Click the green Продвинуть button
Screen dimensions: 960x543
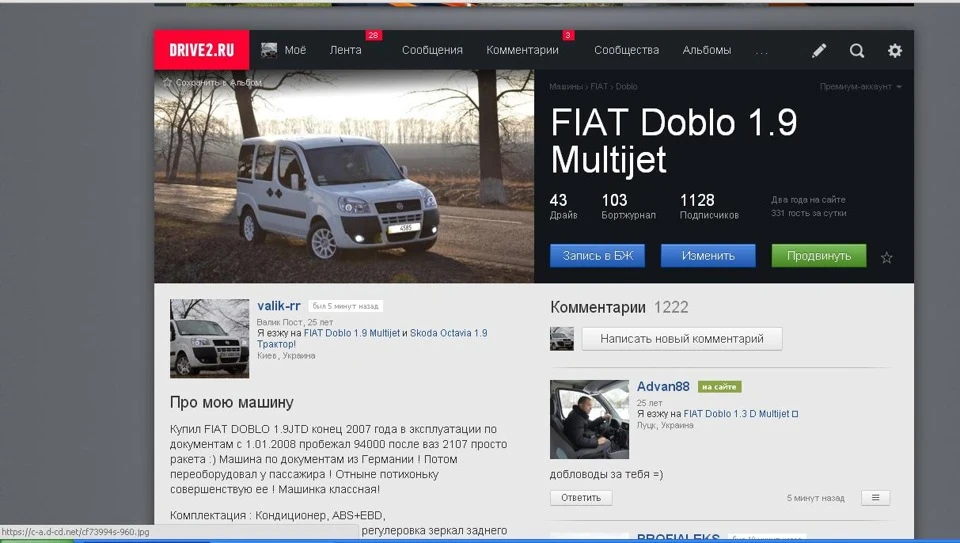[819, 256]
